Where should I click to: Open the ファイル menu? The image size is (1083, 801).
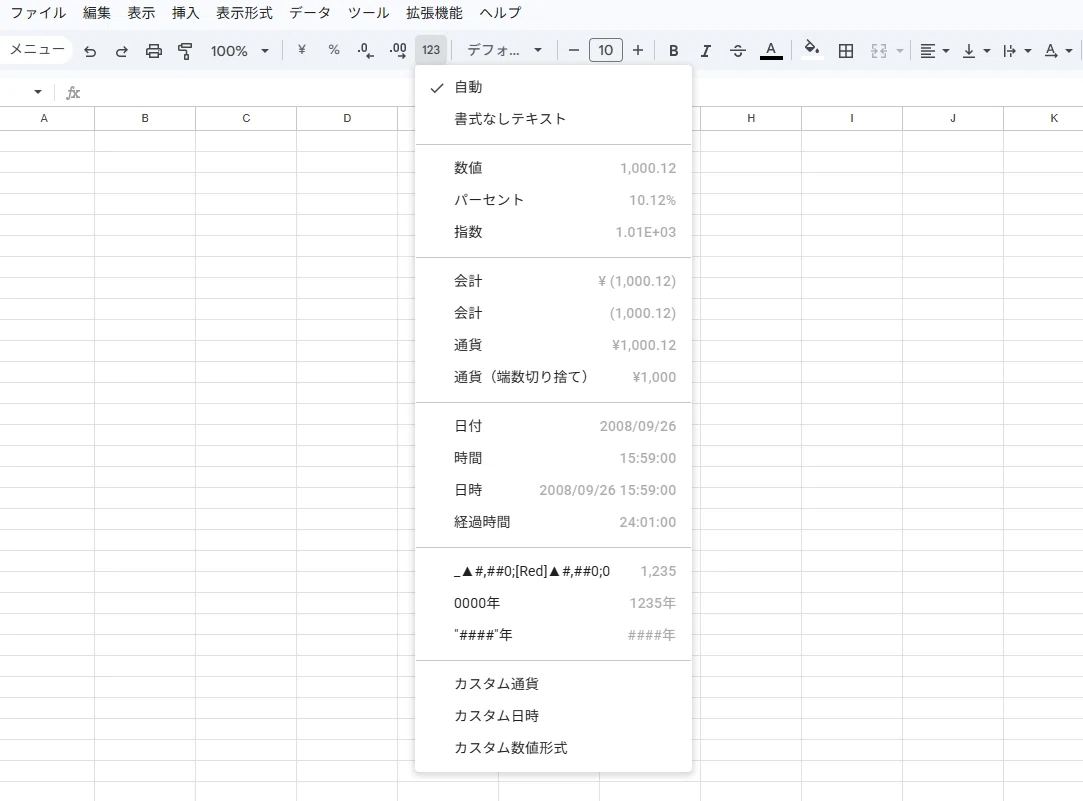38,13
